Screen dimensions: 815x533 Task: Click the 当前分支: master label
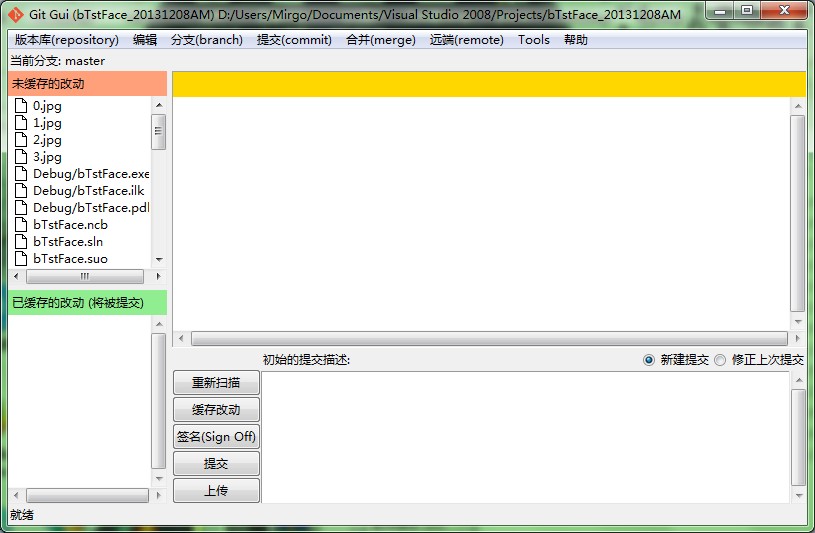[x=57, y=61]
